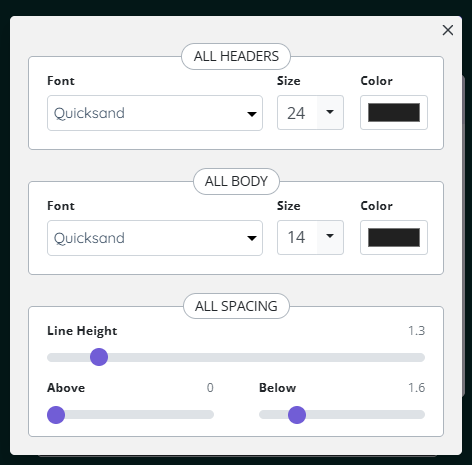Image resolution: width=472 pixels, height=465 pixels.
Task: Click the Line Height value 1.3
Action: pyautogui.click(x=417, y=331)
